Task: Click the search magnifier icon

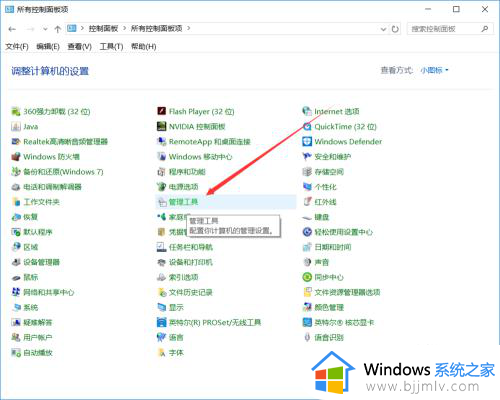Action: coord(485,29)
